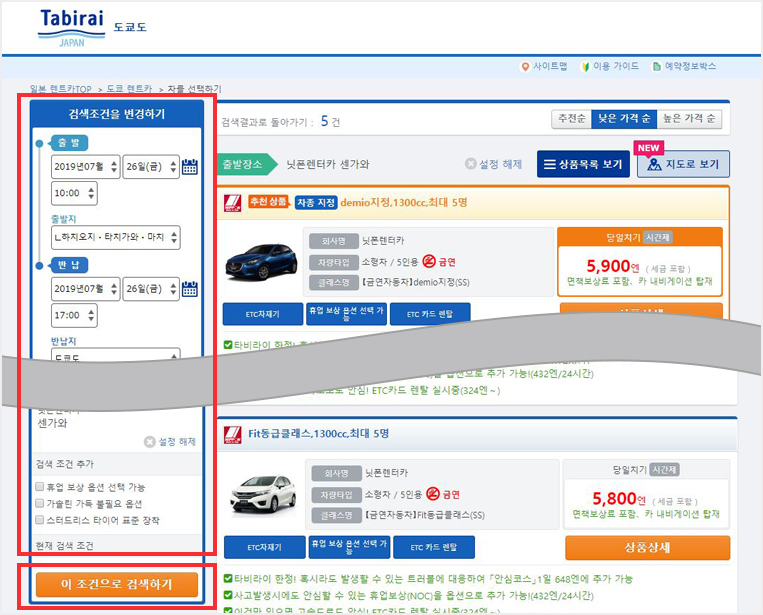Click the reservation info box icon
The width and height of the screenshot is (763, 615).
(x=657, y=66)
